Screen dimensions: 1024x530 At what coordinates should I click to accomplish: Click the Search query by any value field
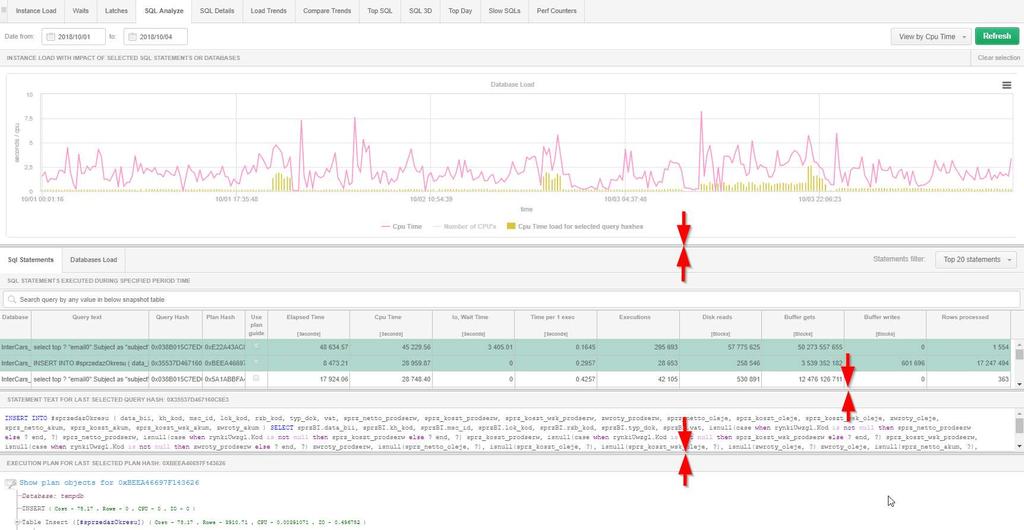511,300
